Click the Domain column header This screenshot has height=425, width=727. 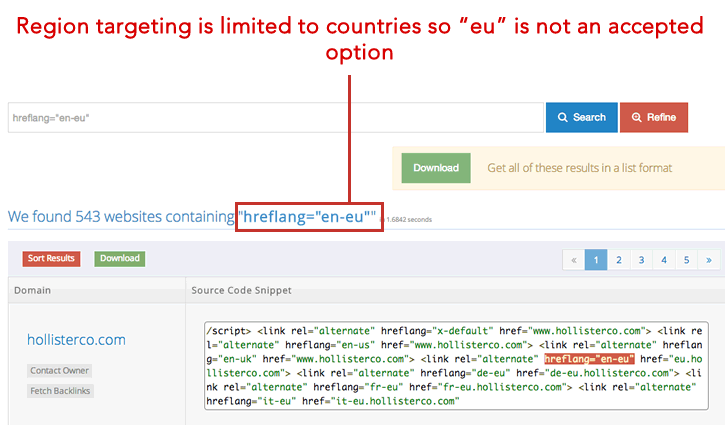(x=32, y=291)
